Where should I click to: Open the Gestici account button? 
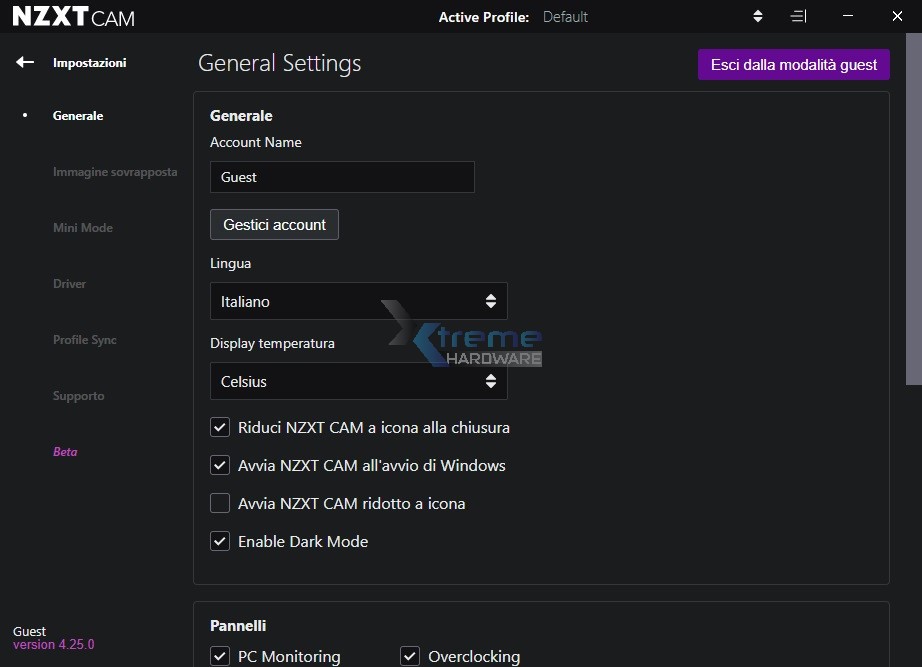coord(275,225)
